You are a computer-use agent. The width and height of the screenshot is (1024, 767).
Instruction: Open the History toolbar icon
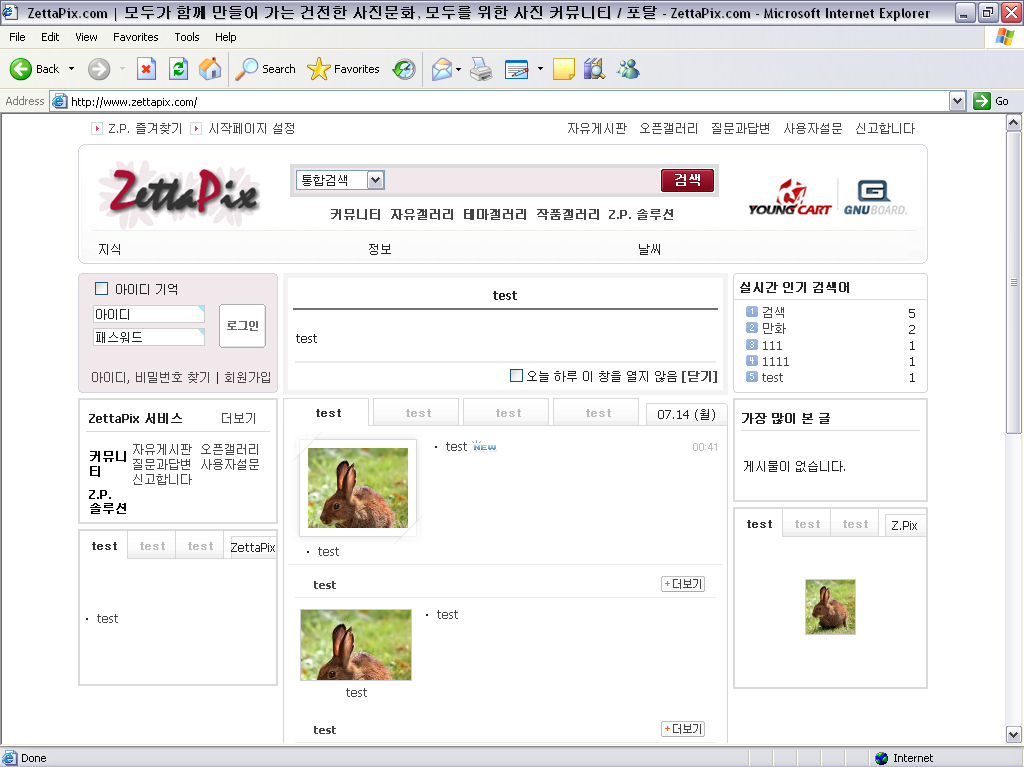[x=404, y=69]
